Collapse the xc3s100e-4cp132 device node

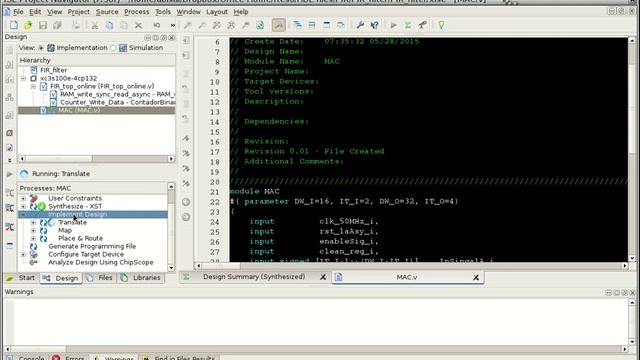tap(24, 78)
